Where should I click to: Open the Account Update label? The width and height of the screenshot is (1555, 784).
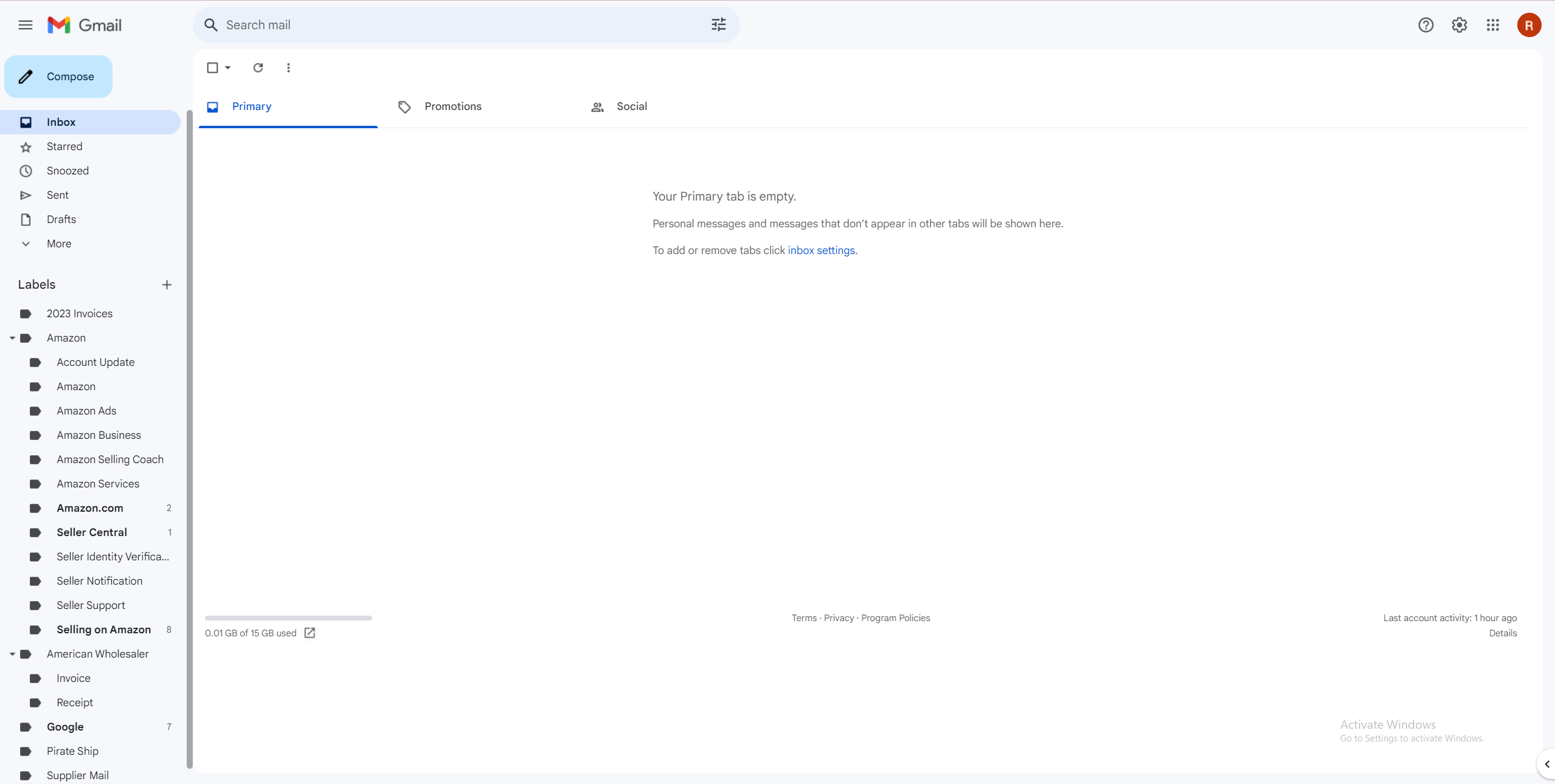[91, 362]
